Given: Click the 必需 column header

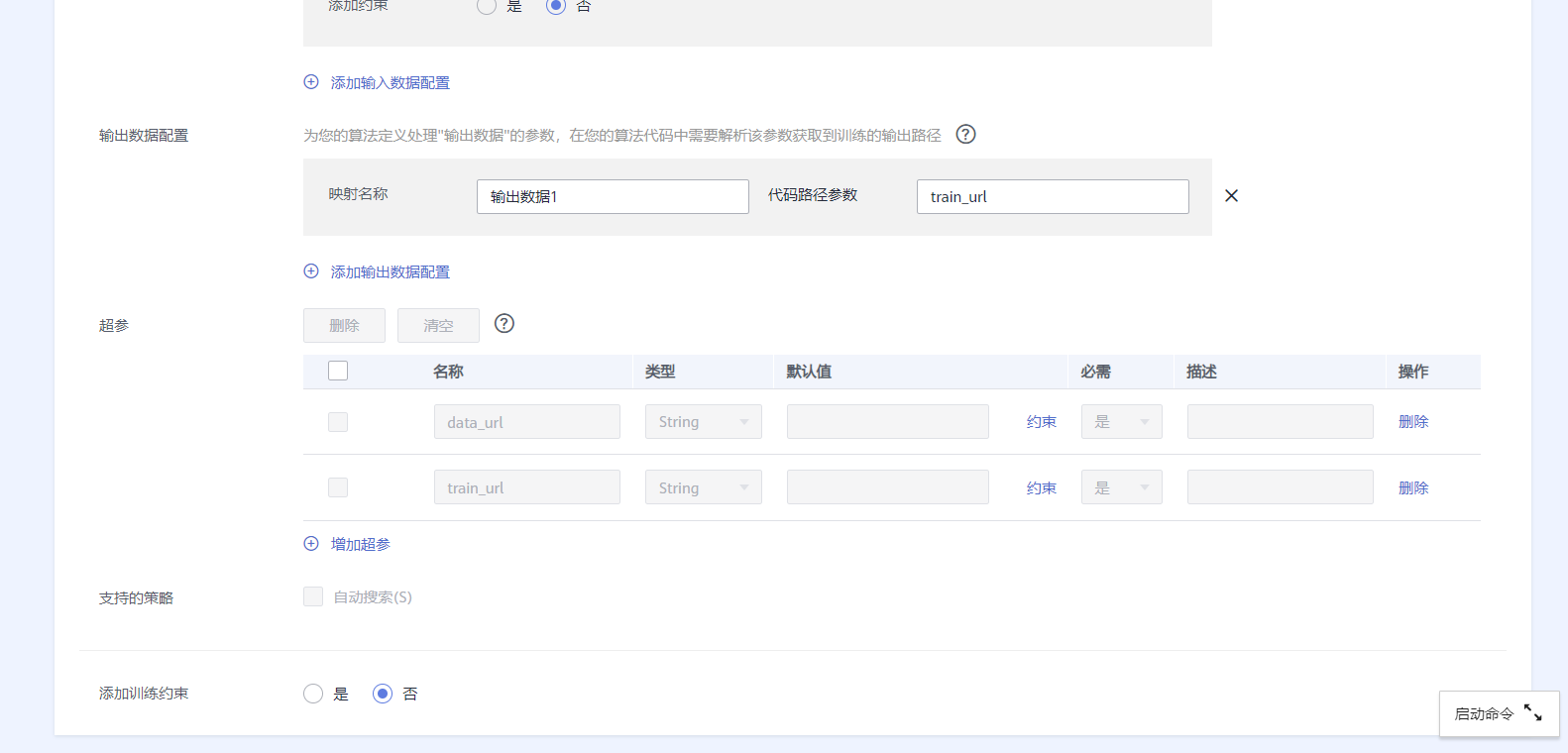Looking at the screenshot, I should [x=1095, y=372].
